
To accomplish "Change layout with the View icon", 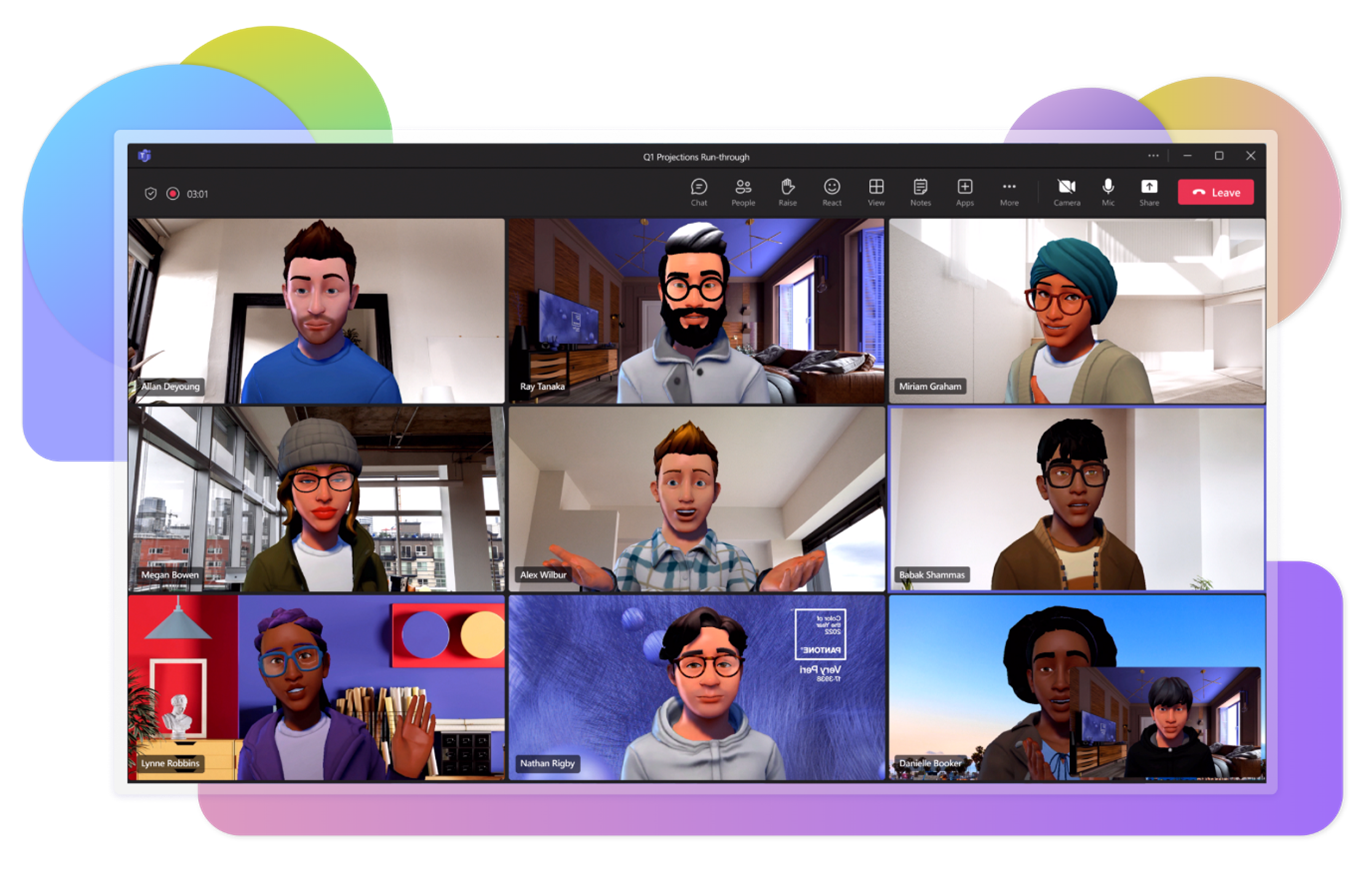I will click(x=876, y=192).
